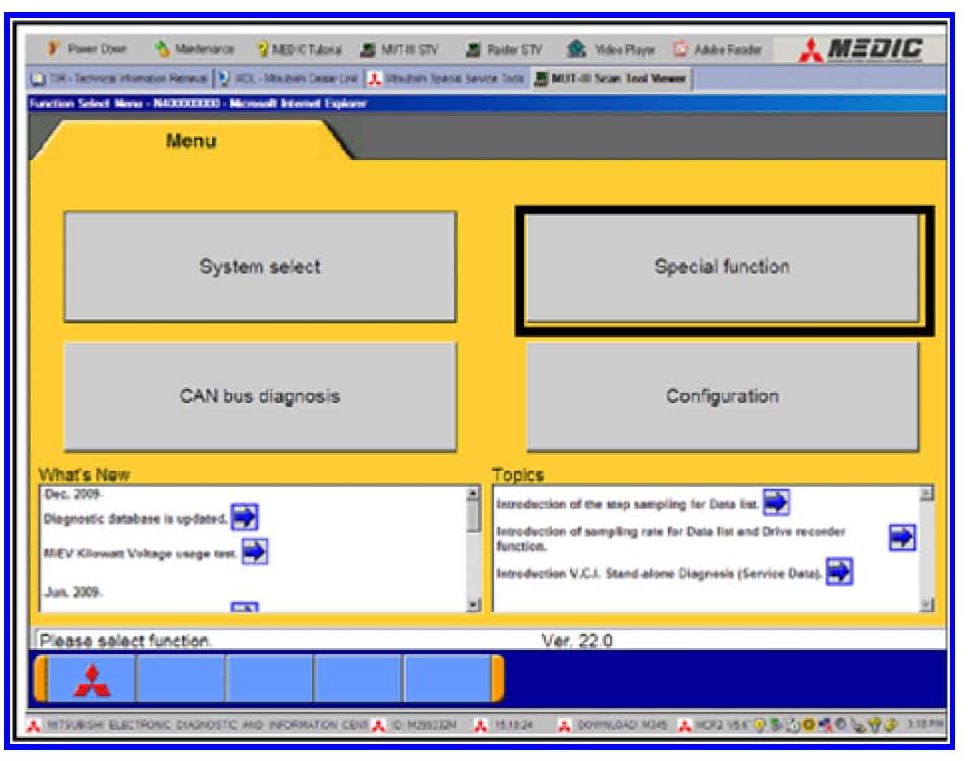Image resolution: width=973 pixels, height=761 pixels.
Task: Click the Mitsubishi logo home button
Action: tap(91, 680)
